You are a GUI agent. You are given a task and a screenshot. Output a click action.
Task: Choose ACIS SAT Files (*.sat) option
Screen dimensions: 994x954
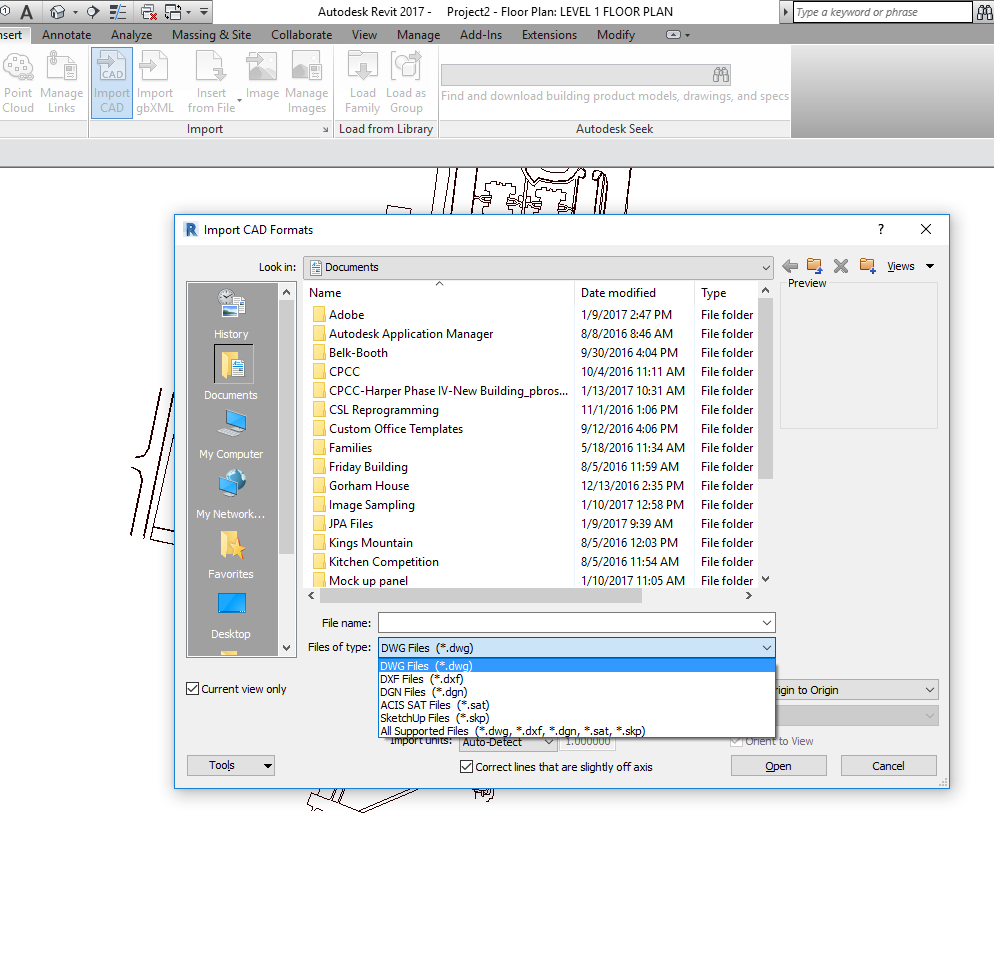coord(576,705)
